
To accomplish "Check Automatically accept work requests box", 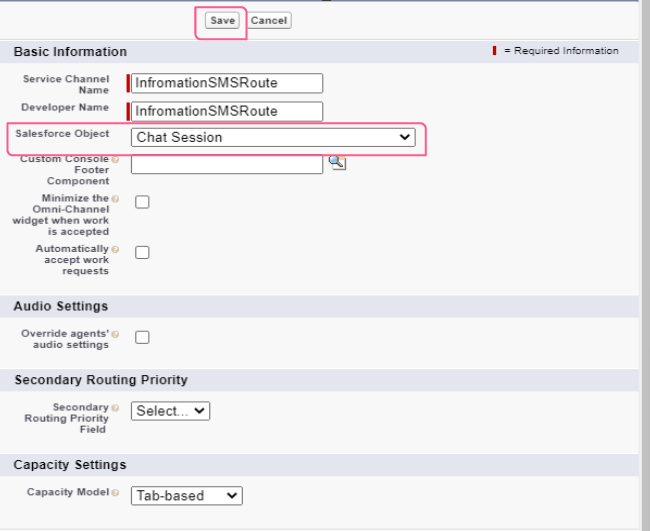I will [142, 252].
